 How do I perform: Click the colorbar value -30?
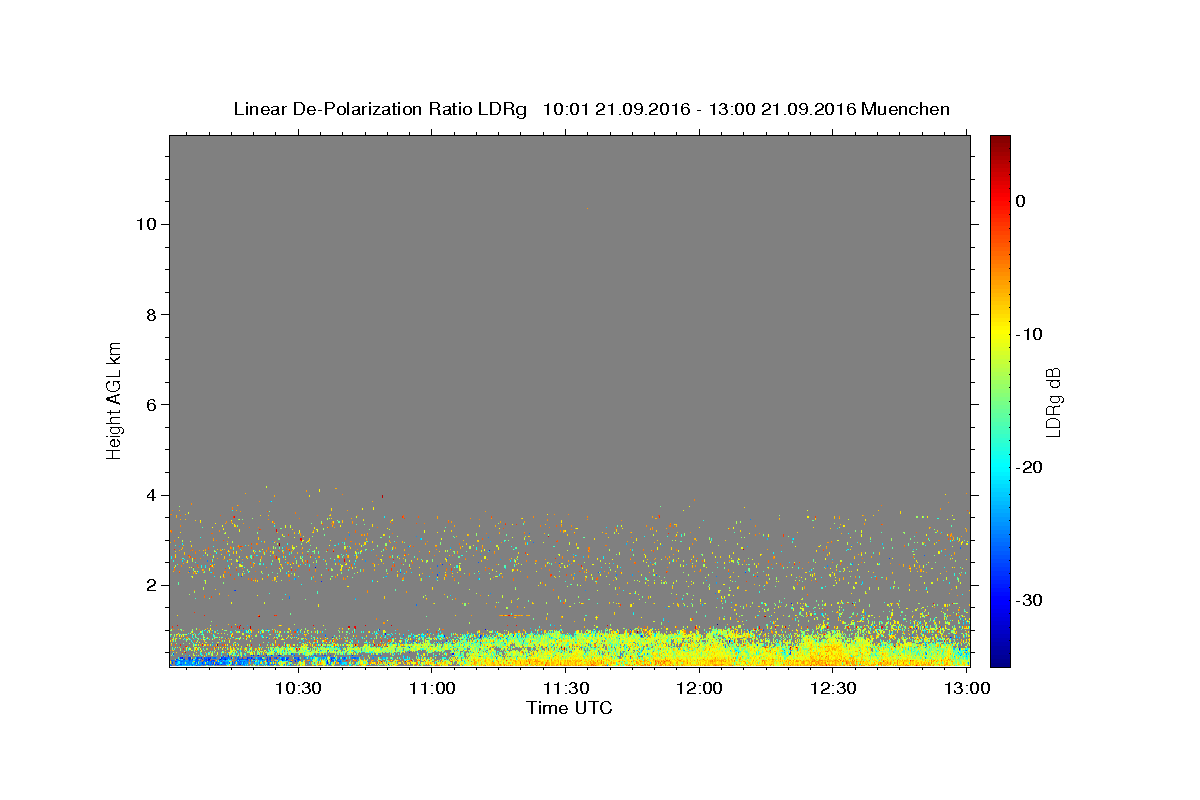coord(1030,600)
